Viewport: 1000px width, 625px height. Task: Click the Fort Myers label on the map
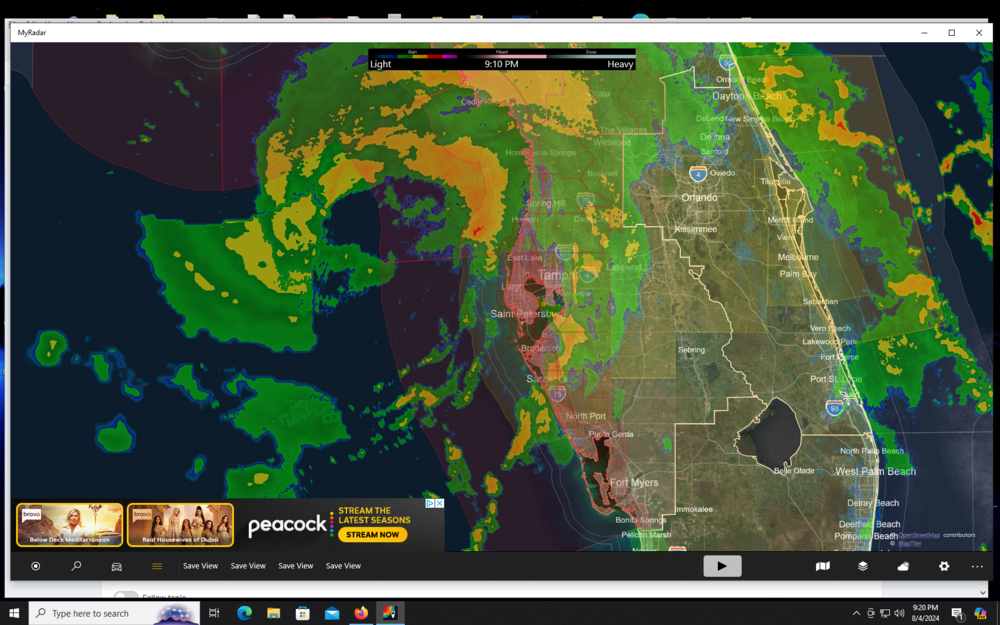[634, 482]
